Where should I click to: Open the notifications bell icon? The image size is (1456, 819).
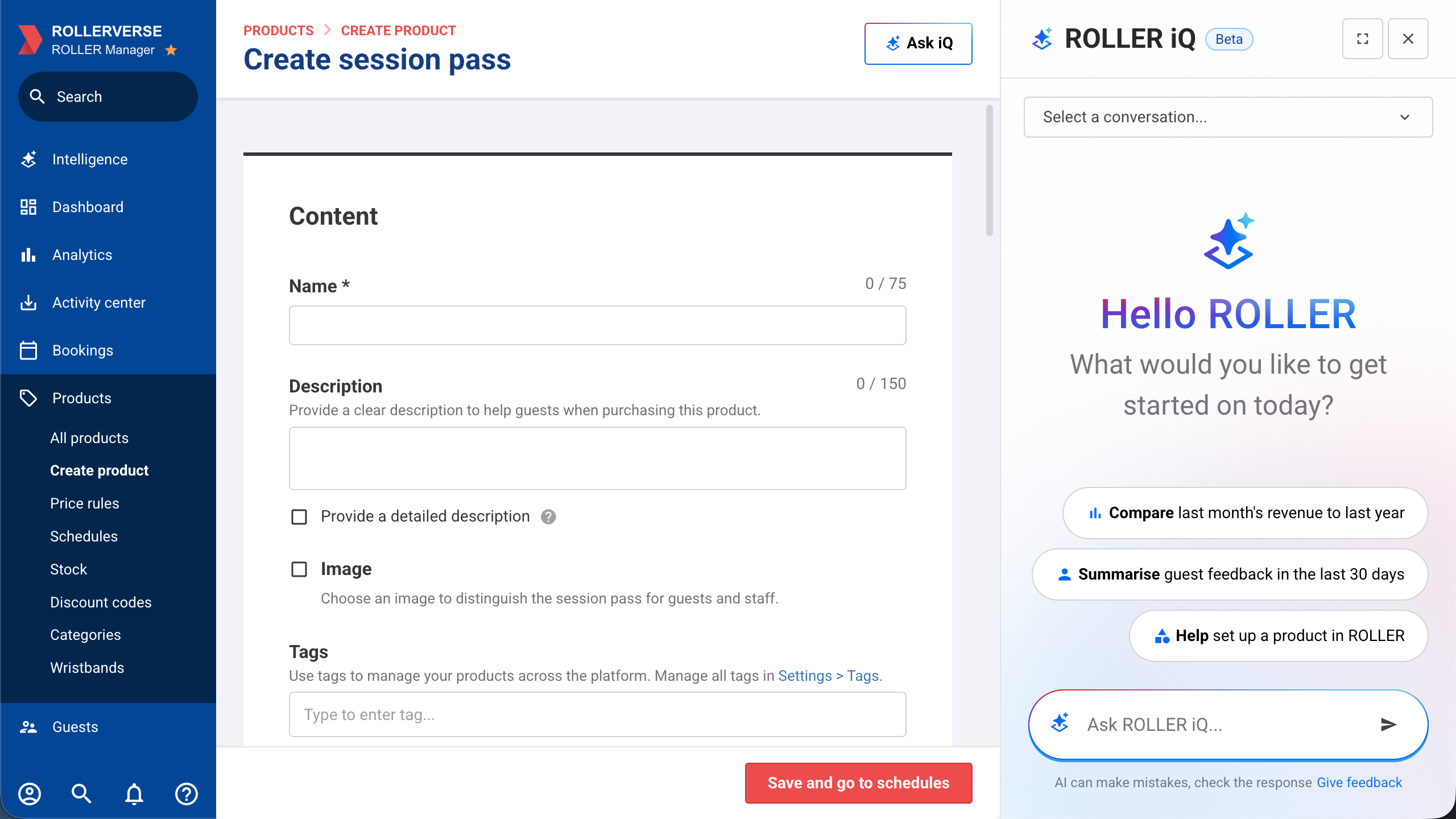click(134, 793)
